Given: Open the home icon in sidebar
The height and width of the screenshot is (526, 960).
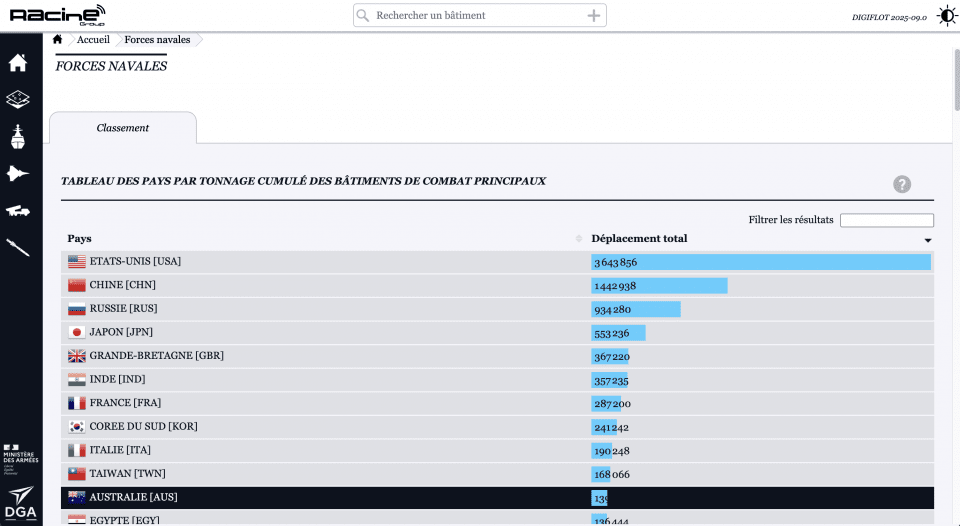Looking at the screenshot, I should (x=18, y=63).
